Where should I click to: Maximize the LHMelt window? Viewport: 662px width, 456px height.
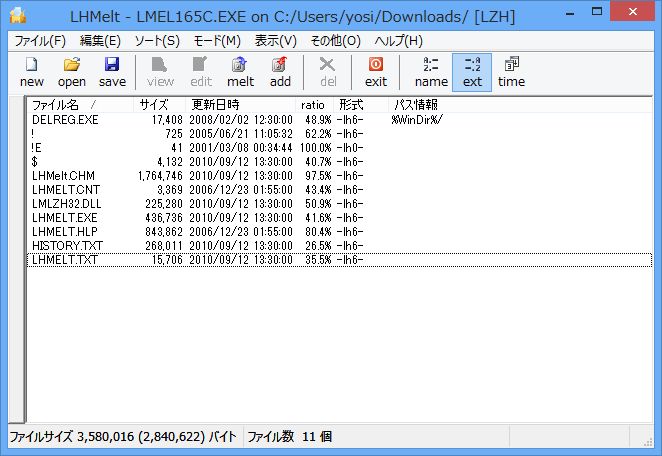(x=597, y=12)
